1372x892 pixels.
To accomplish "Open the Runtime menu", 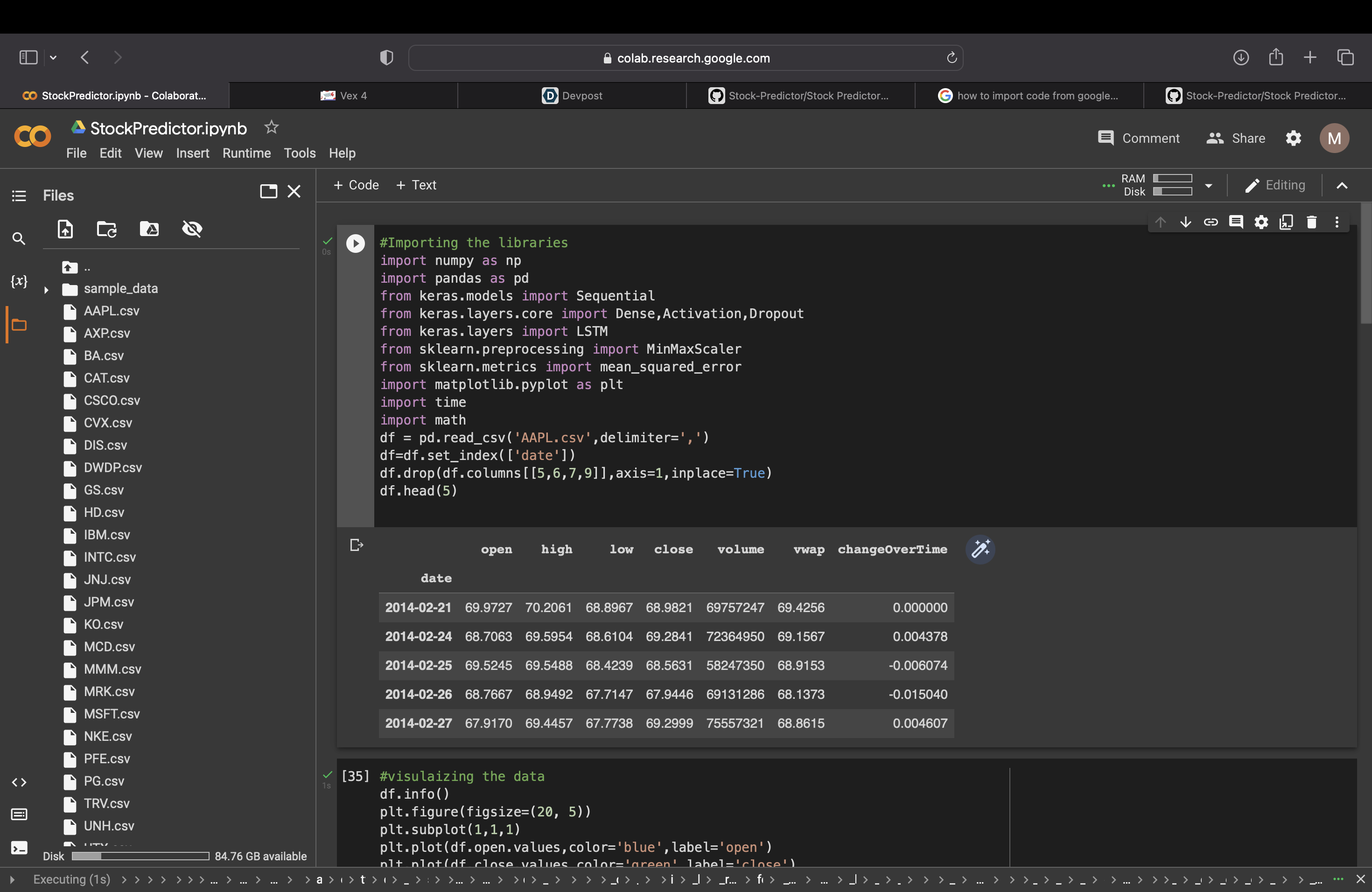I will point(246,153).
